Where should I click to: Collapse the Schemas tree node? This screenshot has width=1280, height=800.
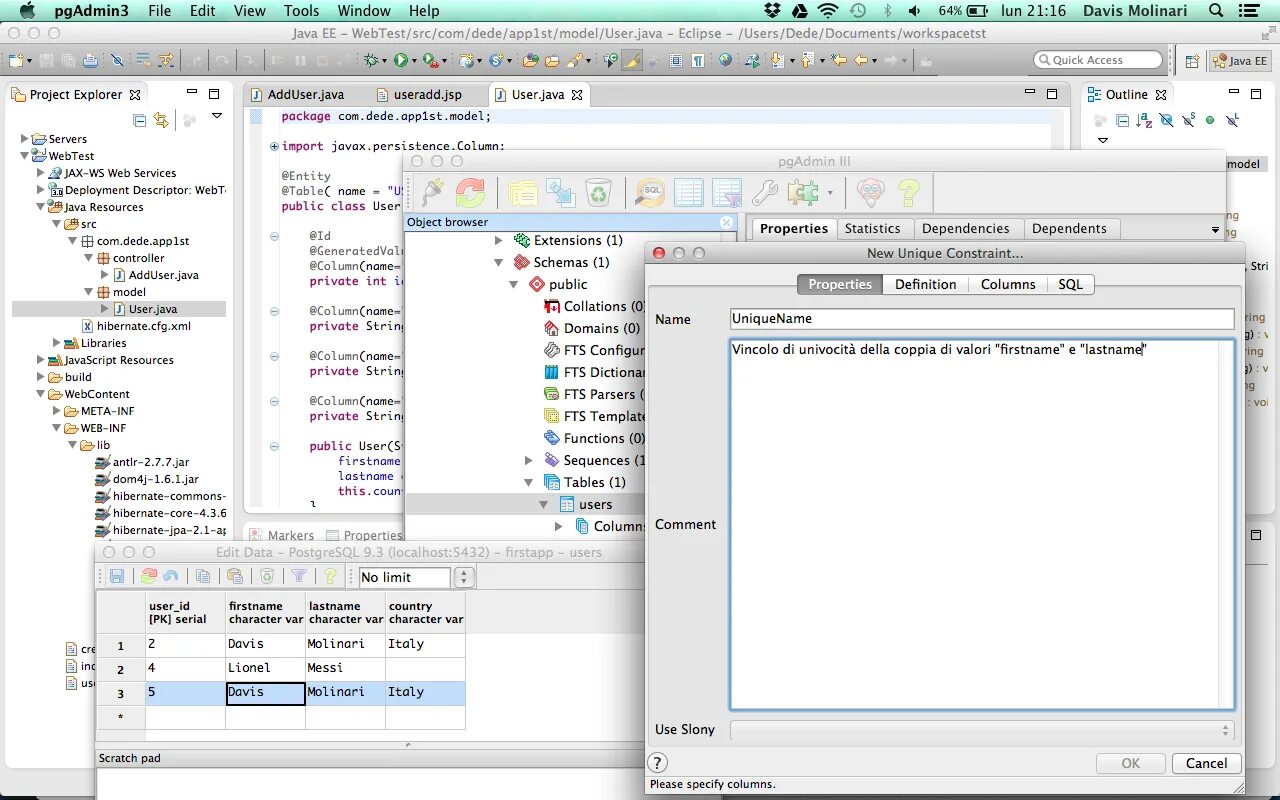[500, 262]
